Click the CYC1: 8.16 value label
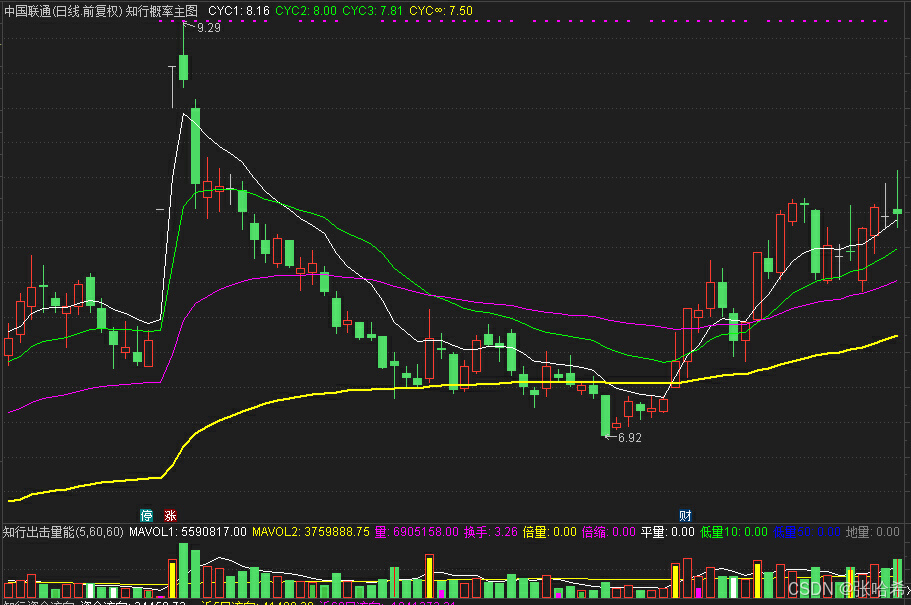Image resolution: width=911 pixels, height=605 pixels. click(239, 11)
